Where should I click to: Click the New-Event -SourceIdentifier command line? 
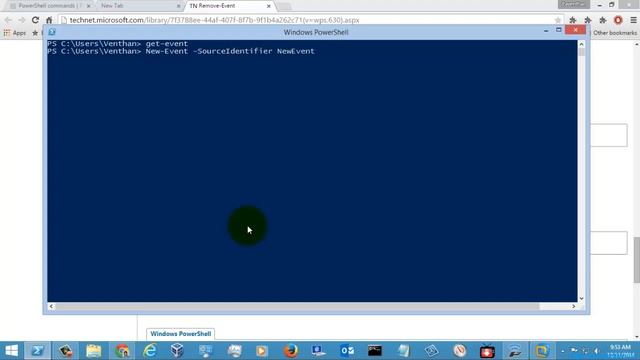tap(230, 51)
